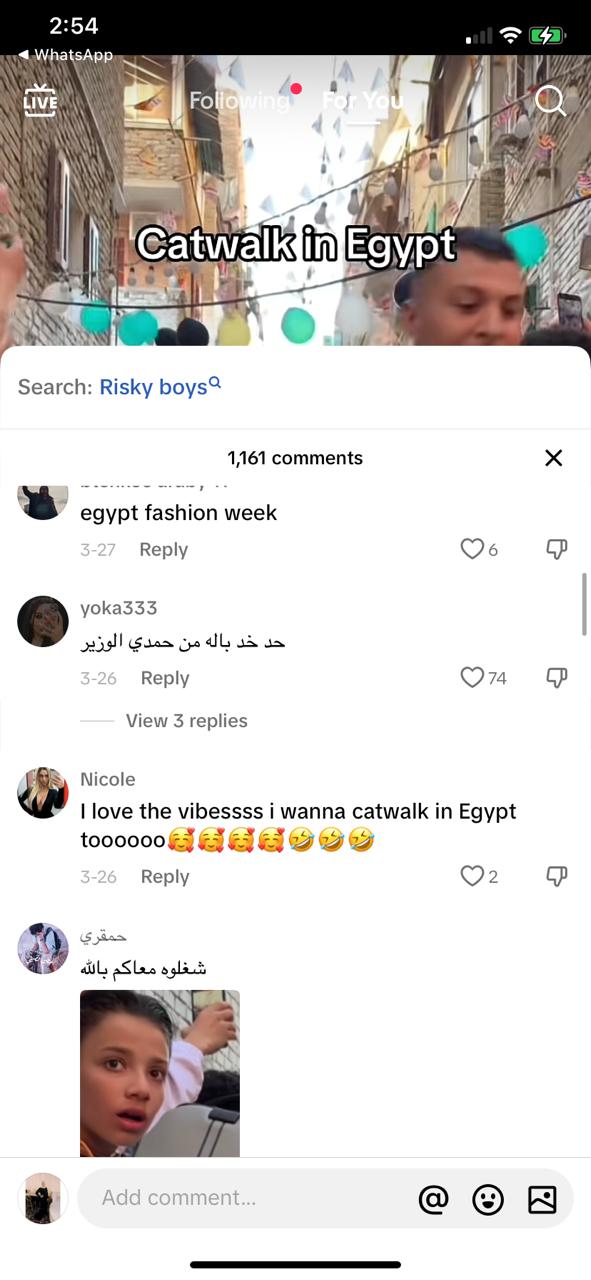Open the LIVE icon at top left
591x1280 pixels.
[40, 101]
